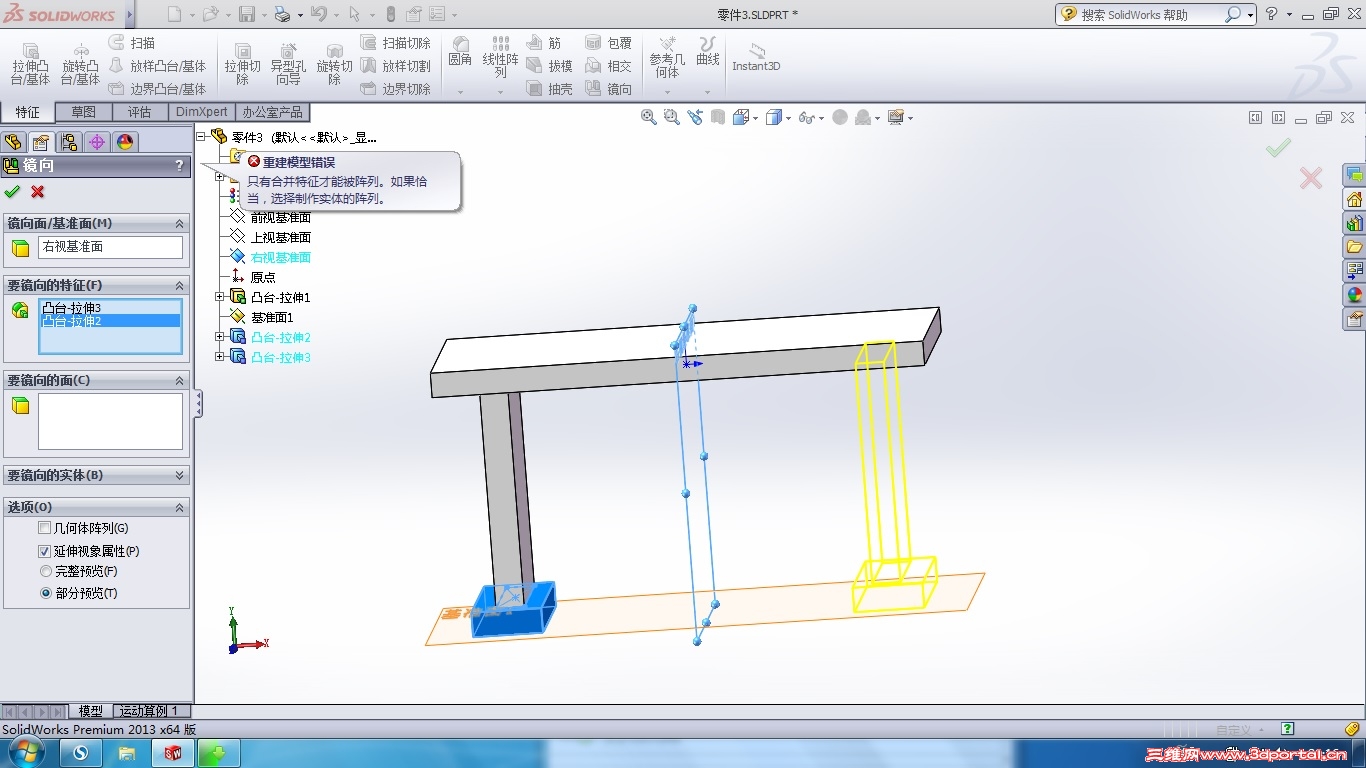Collapse the 要镜向的面(C) section

[180, 381]
